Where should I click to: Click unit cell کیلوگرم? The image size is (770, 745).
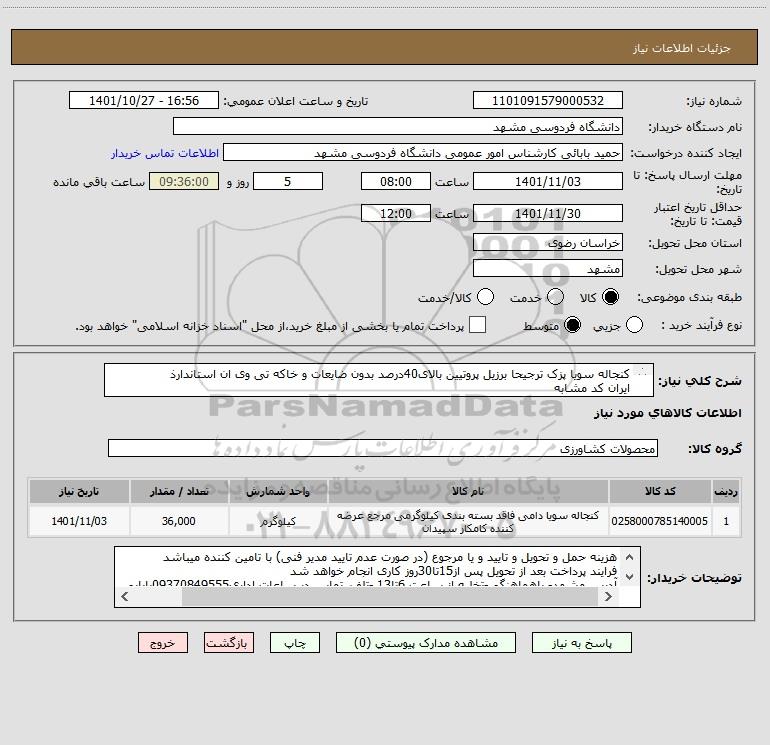click(x=278, y=521)
